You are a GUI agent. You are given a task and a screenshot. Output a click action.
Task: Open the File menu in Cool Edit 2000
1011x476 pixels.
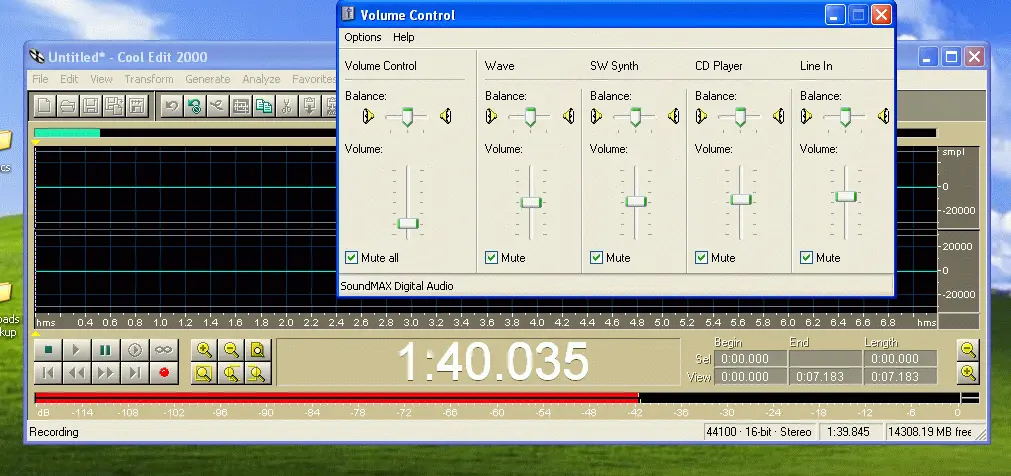[40, 79]
